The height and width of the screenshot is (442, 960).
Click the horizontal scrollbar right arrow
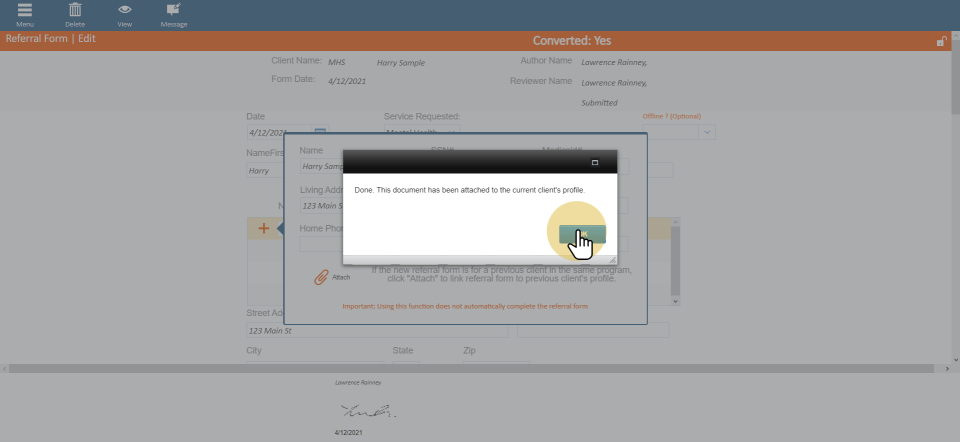[x=947, y=369]
